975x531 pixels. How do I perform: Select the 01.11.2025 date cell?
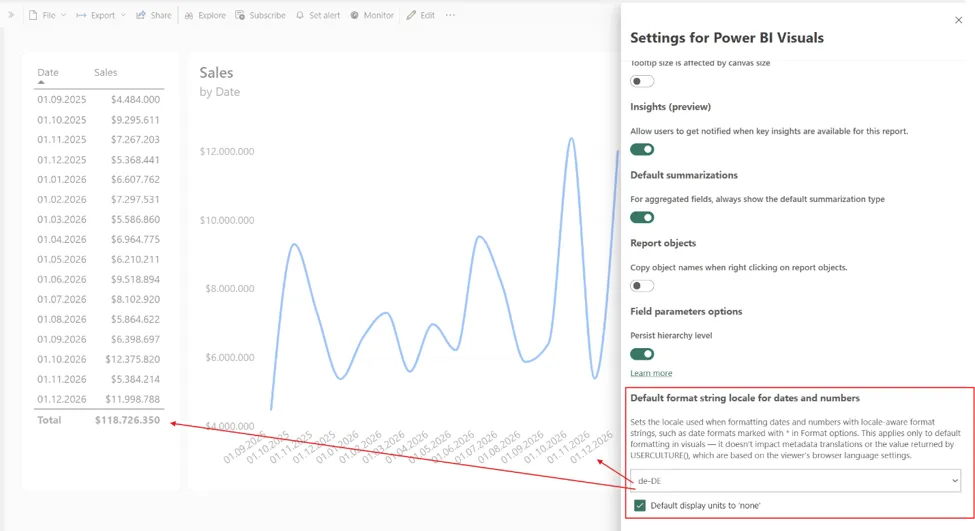(x=62, y=139)
